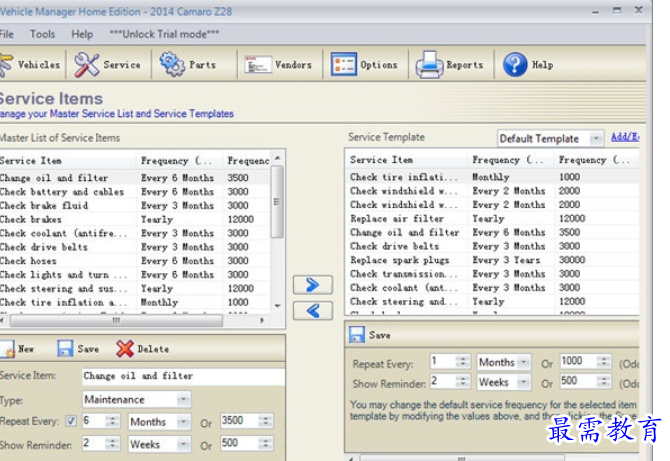The width and height of the screenshot is (670, 461).
Task: Select Change oil and filter in master list
Action: 135,178
